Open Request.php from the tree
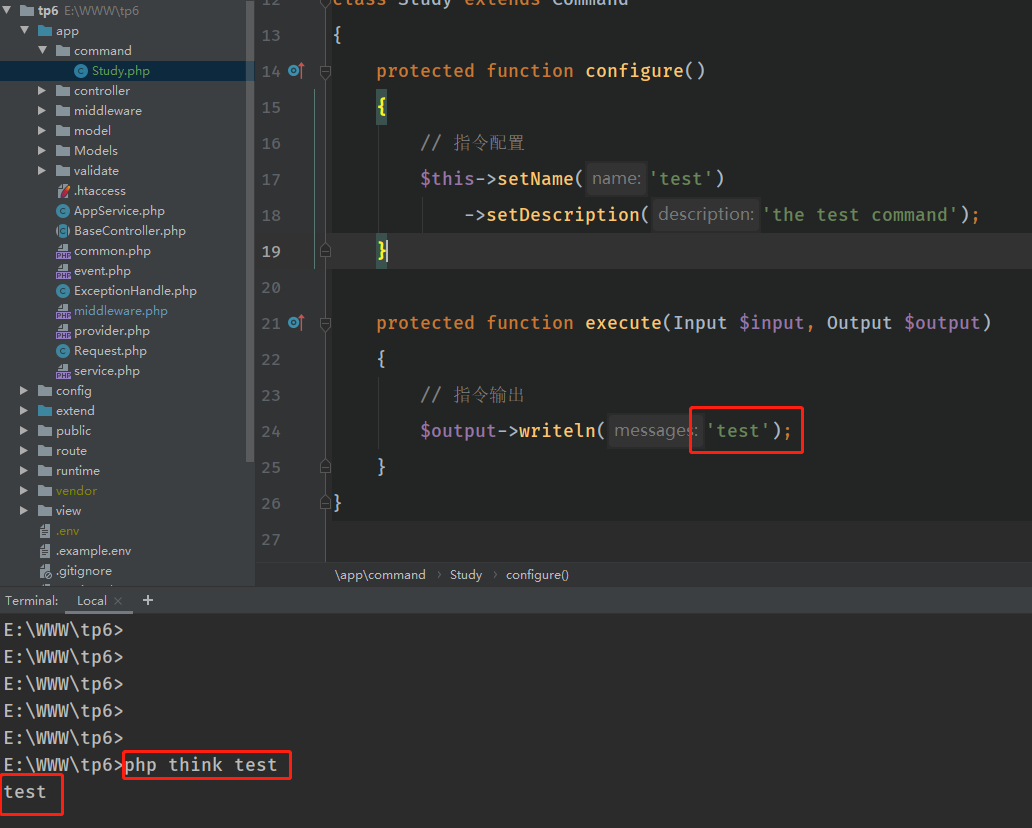The height and width of the screenshot is (828, 1032). (x=110, y=351)
